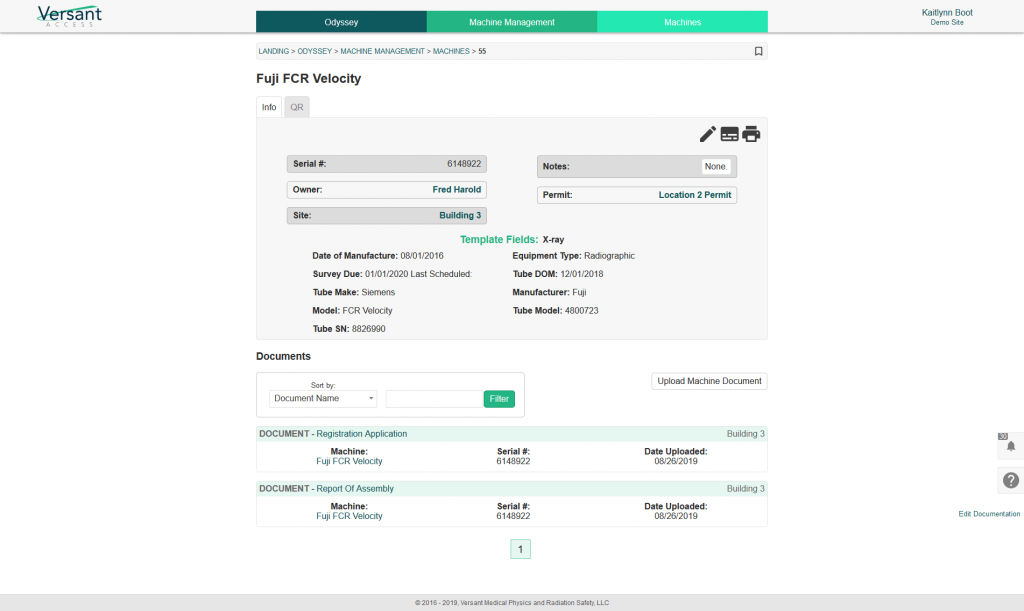This screenshot has width=1024, height=611.
Task: Click Edit Documentation link
Action: click(x=989, y=514)
